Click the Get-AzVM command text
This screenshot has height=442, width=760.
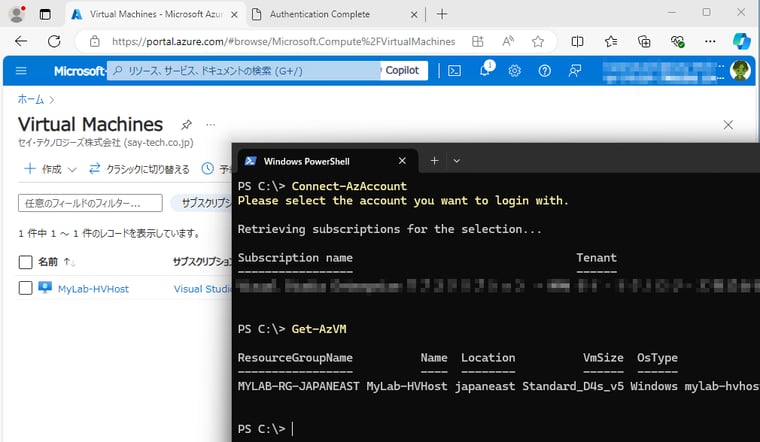click(319, 329)
